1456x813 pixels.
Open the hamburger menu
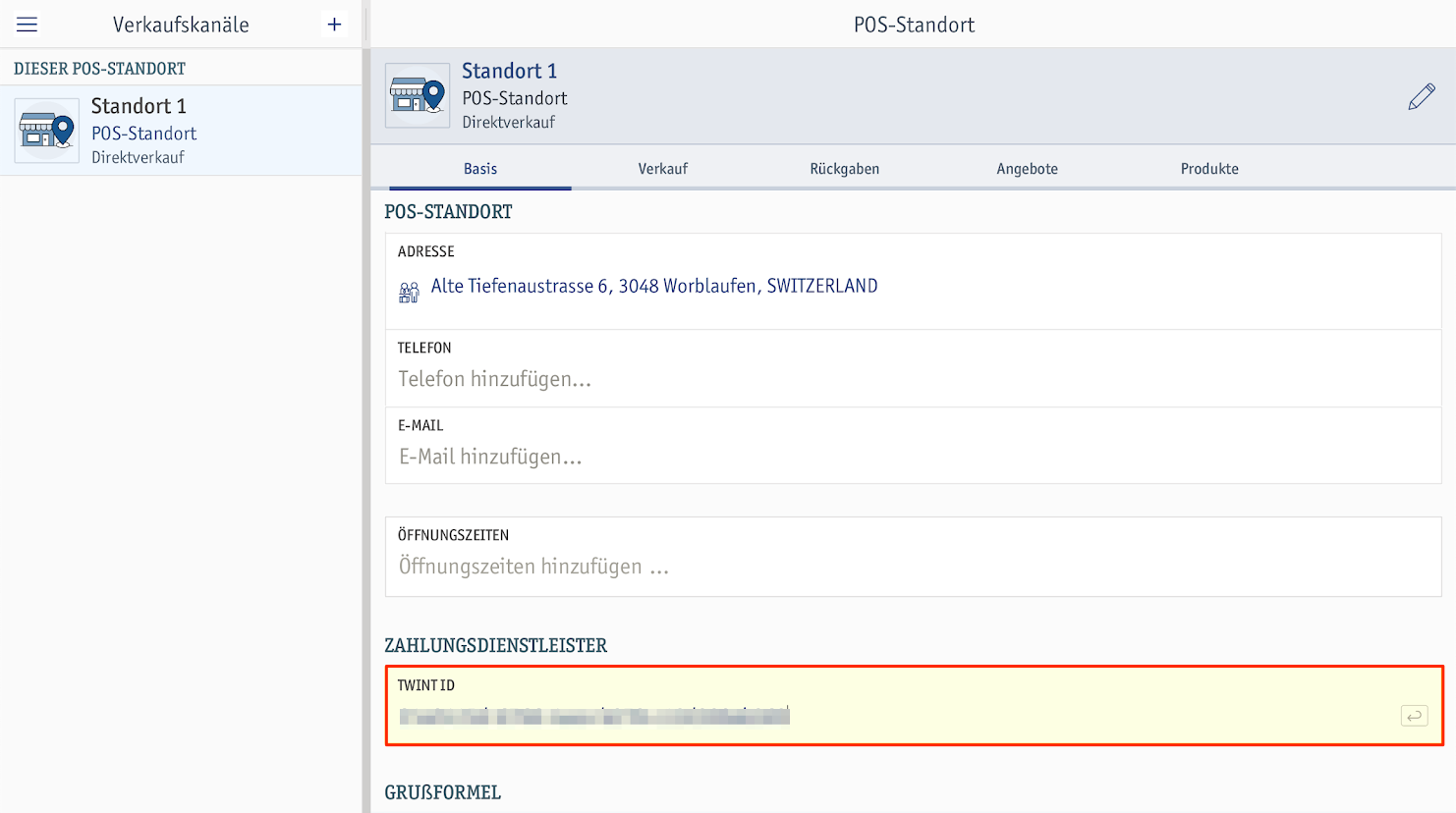pos(27,25)
